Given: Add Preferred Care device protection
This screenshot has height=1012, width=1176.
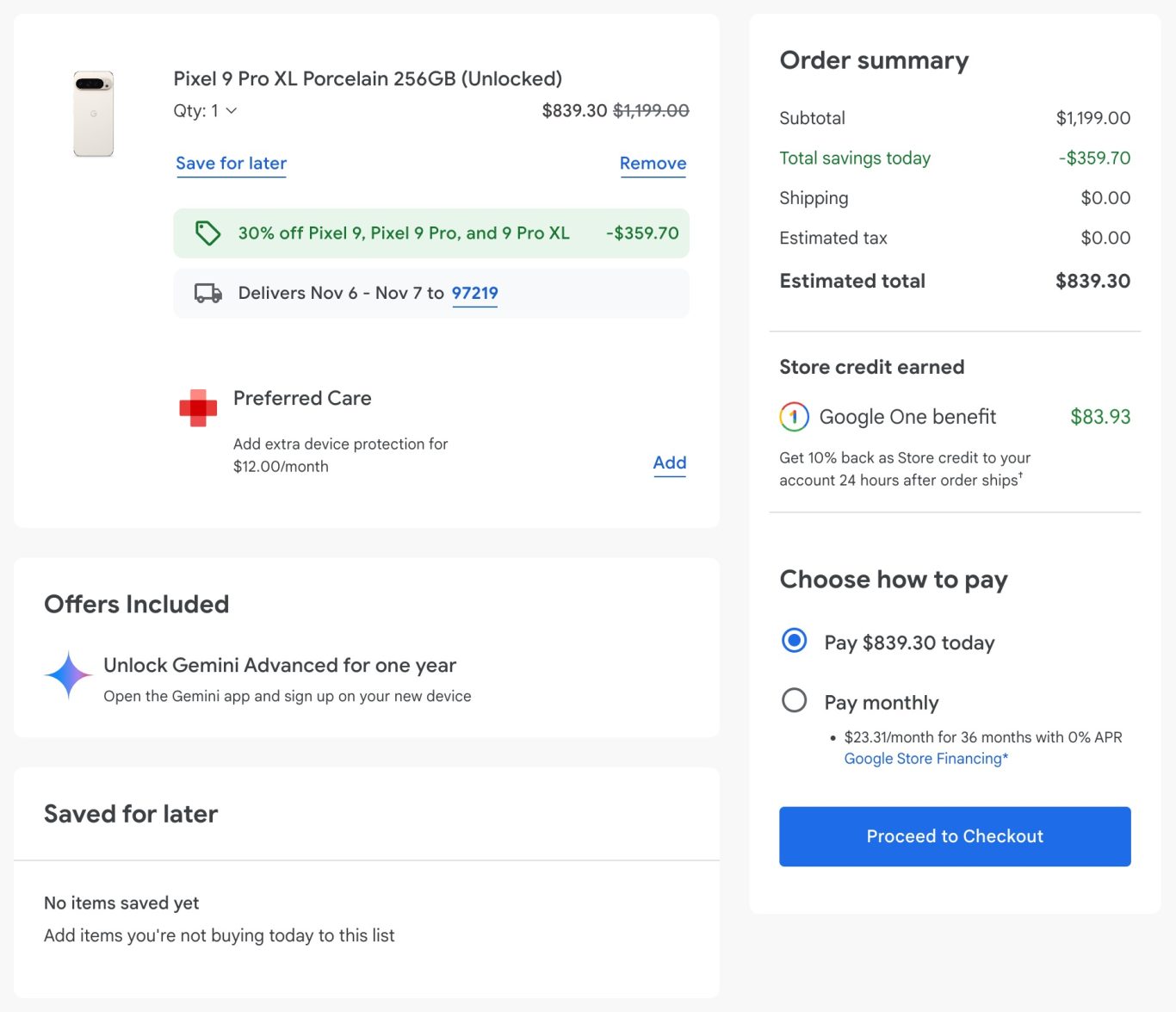Looking at the screenshot, I should pos(669,463).
